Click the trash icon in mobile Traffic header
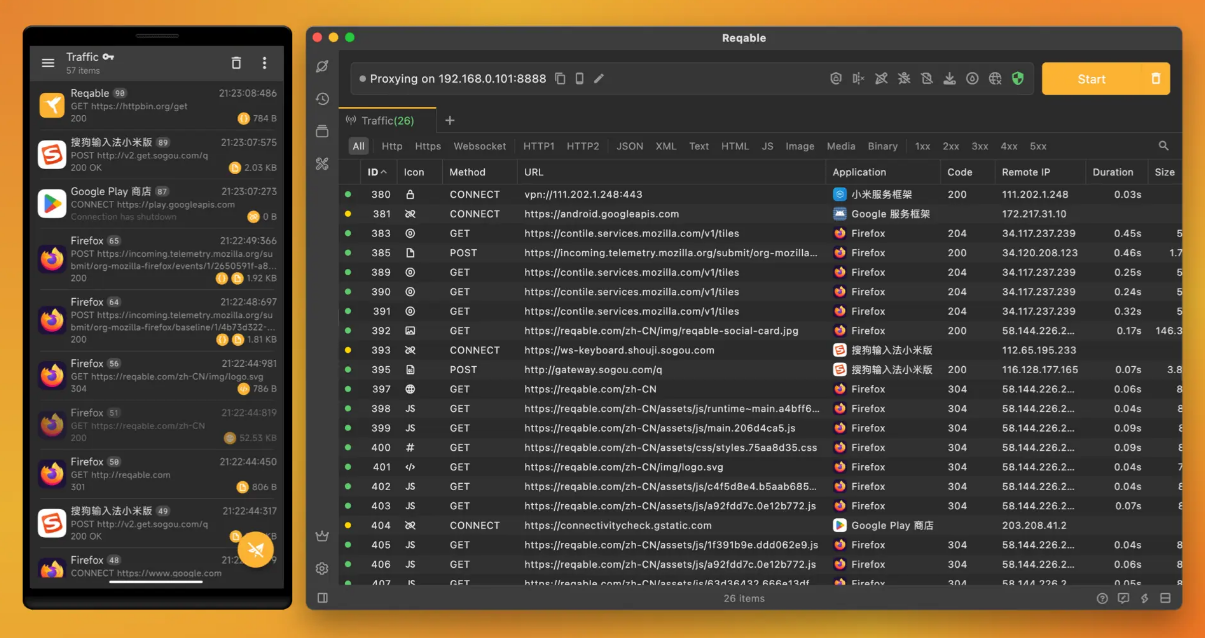Viewport: 1205px width, 638px height. (x=236, y=63)
